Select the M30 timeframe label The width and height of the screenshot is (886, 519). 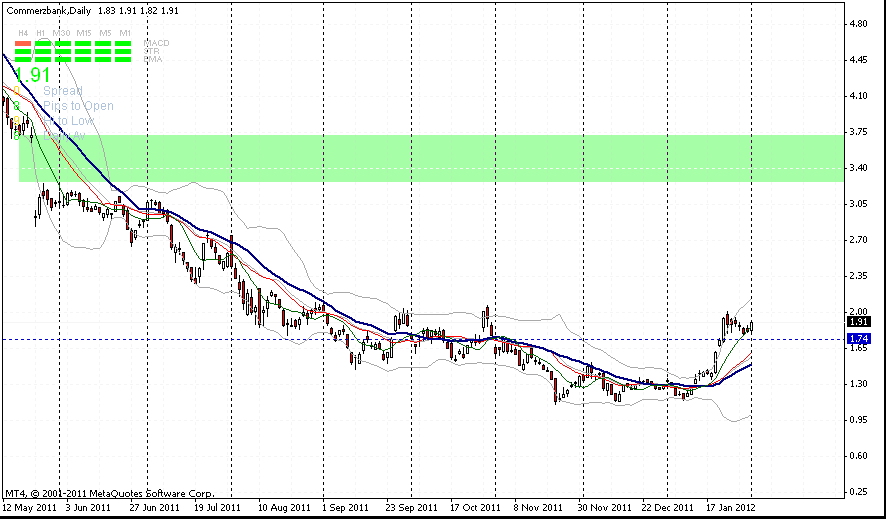(61, 33)
